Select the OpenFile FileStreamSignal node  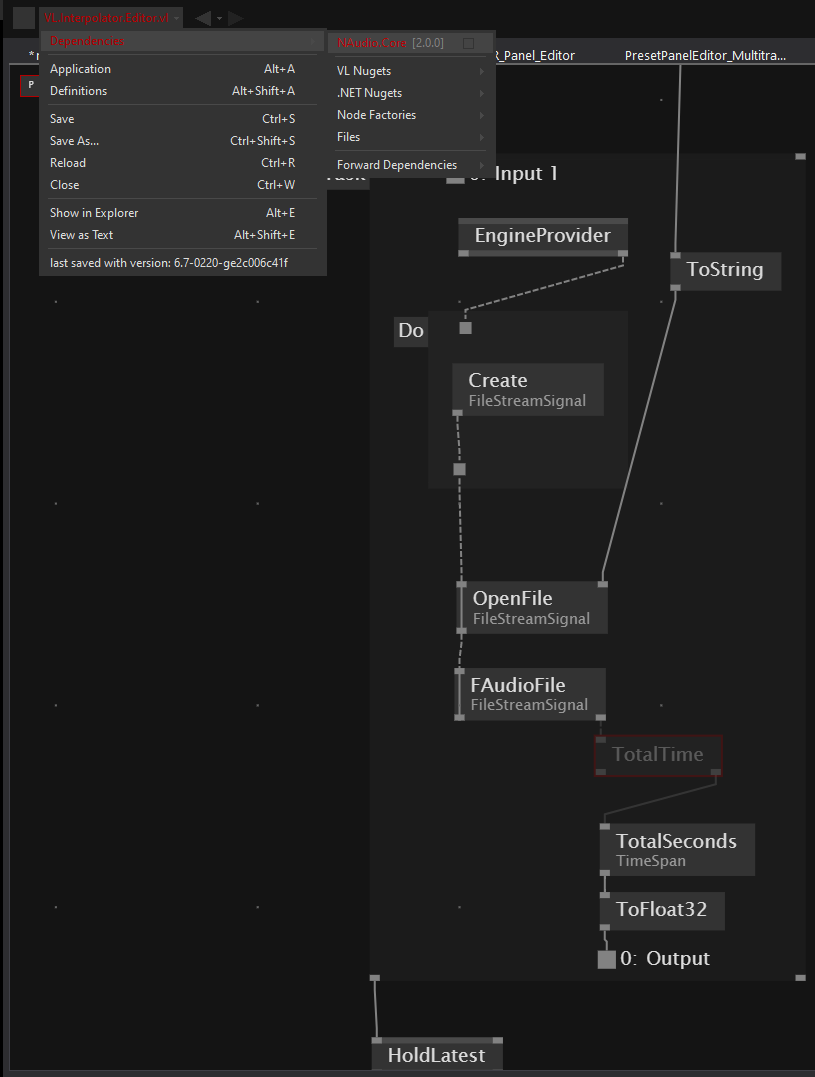tap(531, 607)
